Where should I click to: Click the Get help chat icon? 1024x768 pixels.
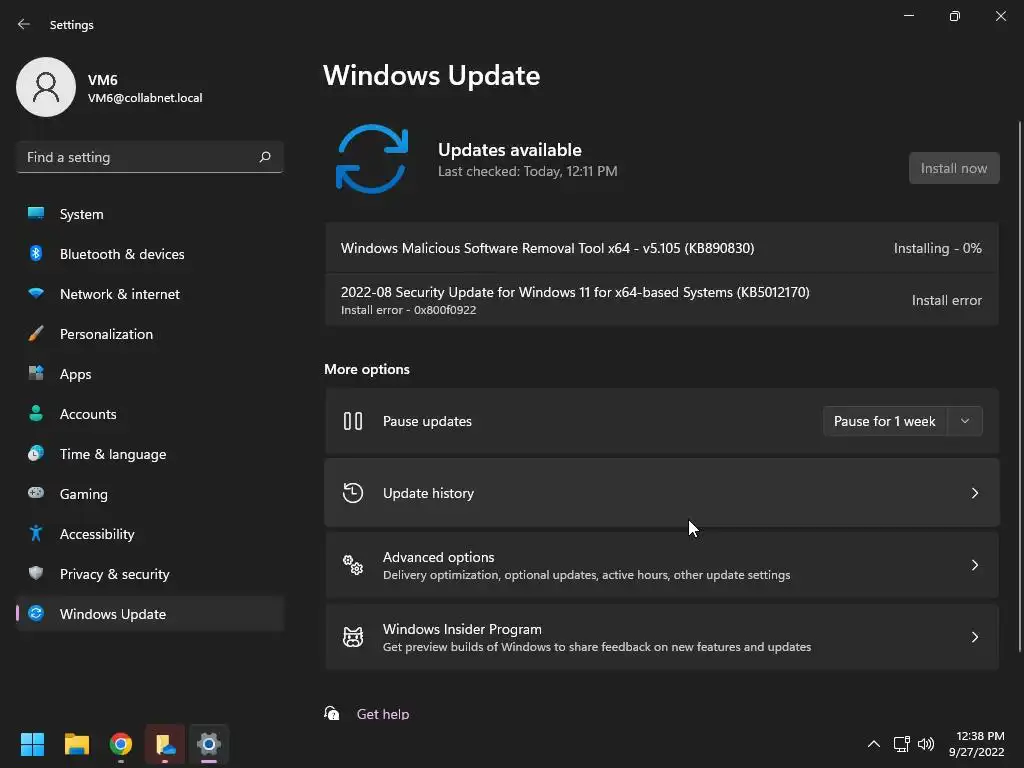tap(332, 713)
